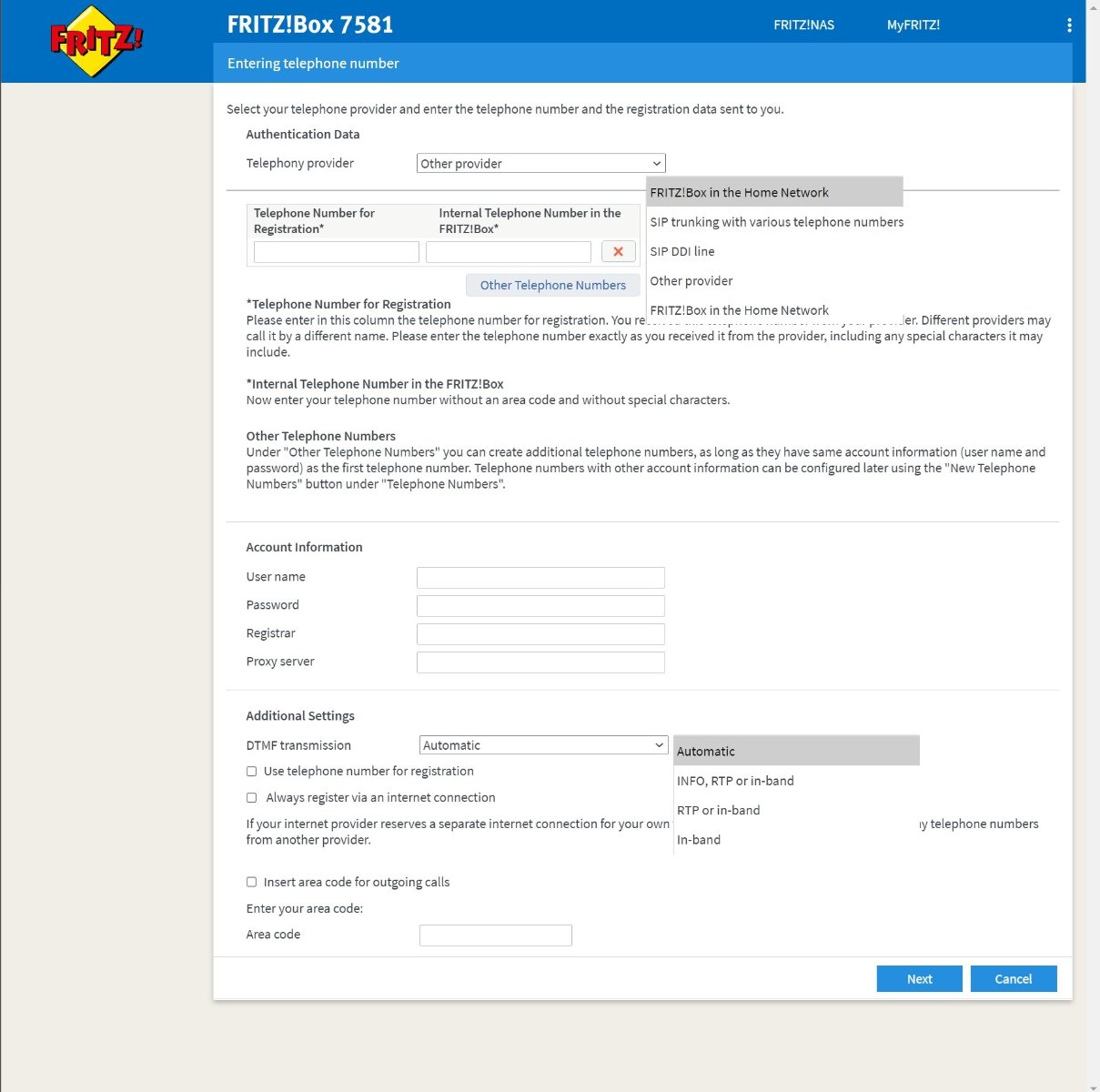This screenshot has width=1100, height=1092.
Task: Click the FRITZ! logo
Action: point(96,41)
